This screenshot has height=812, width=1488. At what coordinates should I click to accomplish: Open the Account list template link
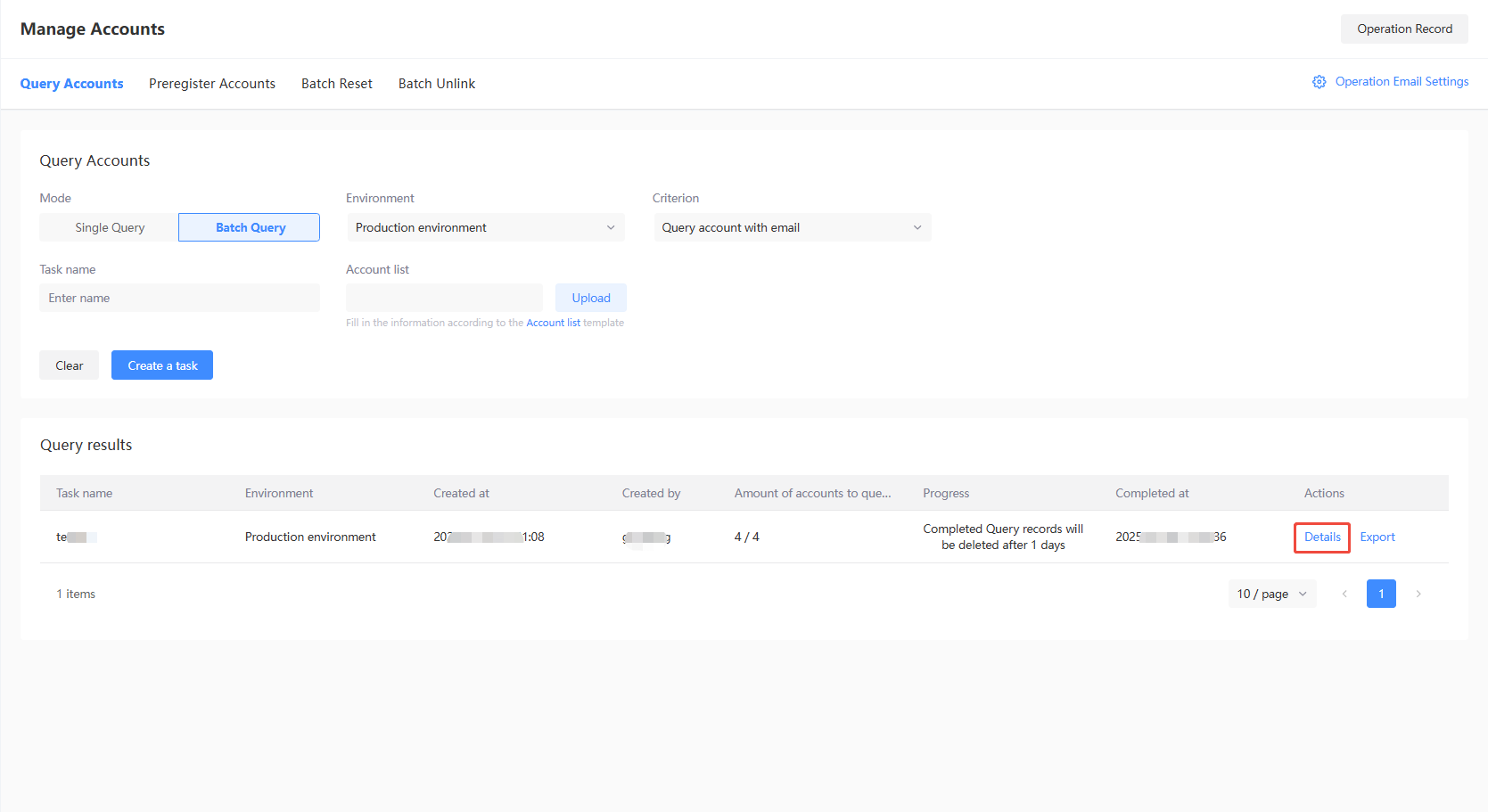click(x=553, y=323)
